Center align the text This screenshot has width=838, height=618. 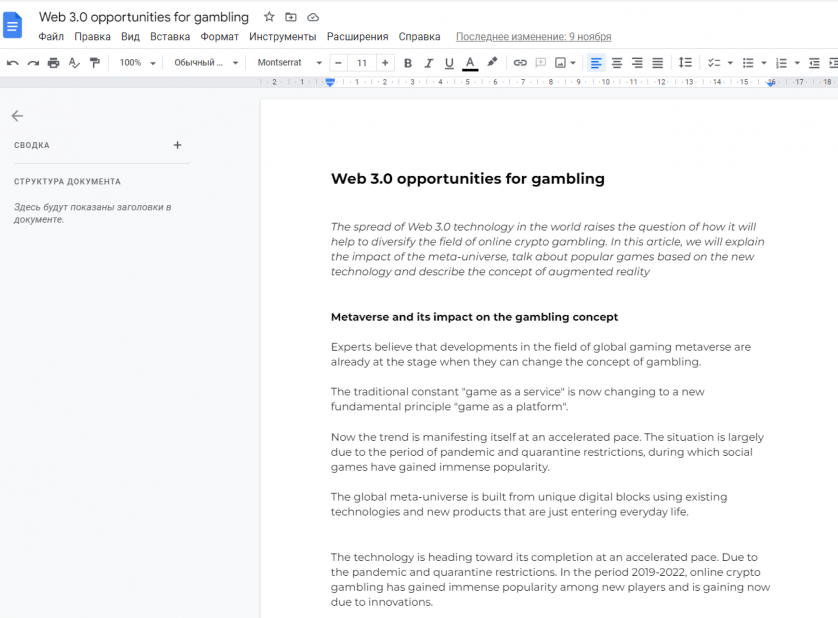click(617, 63)
